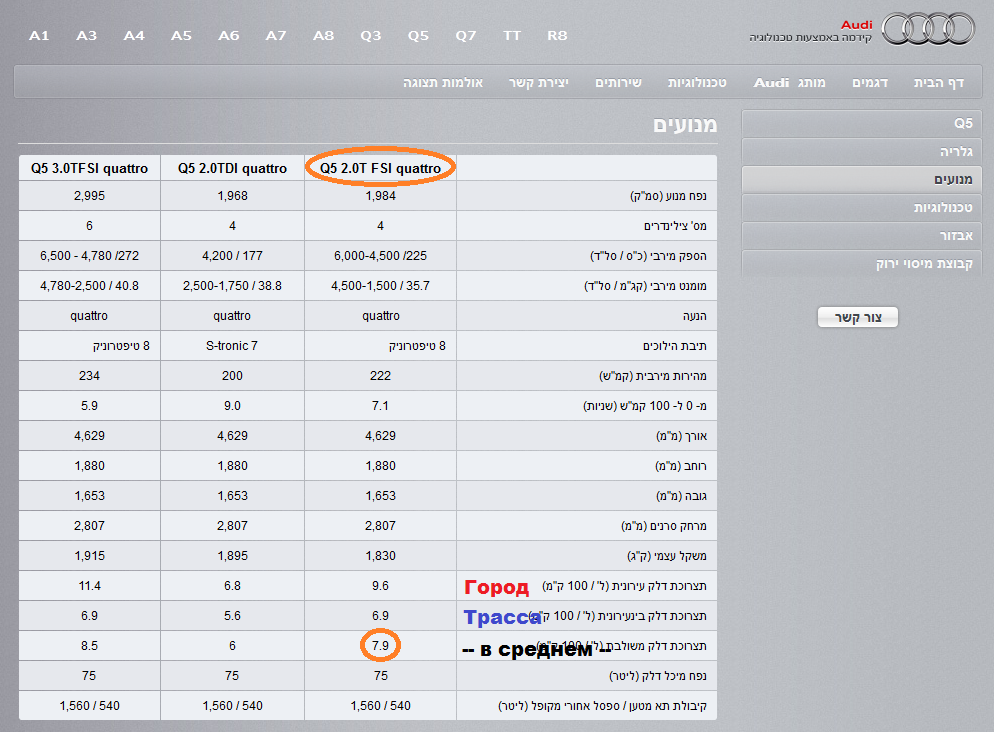Image resolution: width=994 pixels, height=732 pixels.
Task: Click the Audi four rings logo
Action: [x=929, y=28]
